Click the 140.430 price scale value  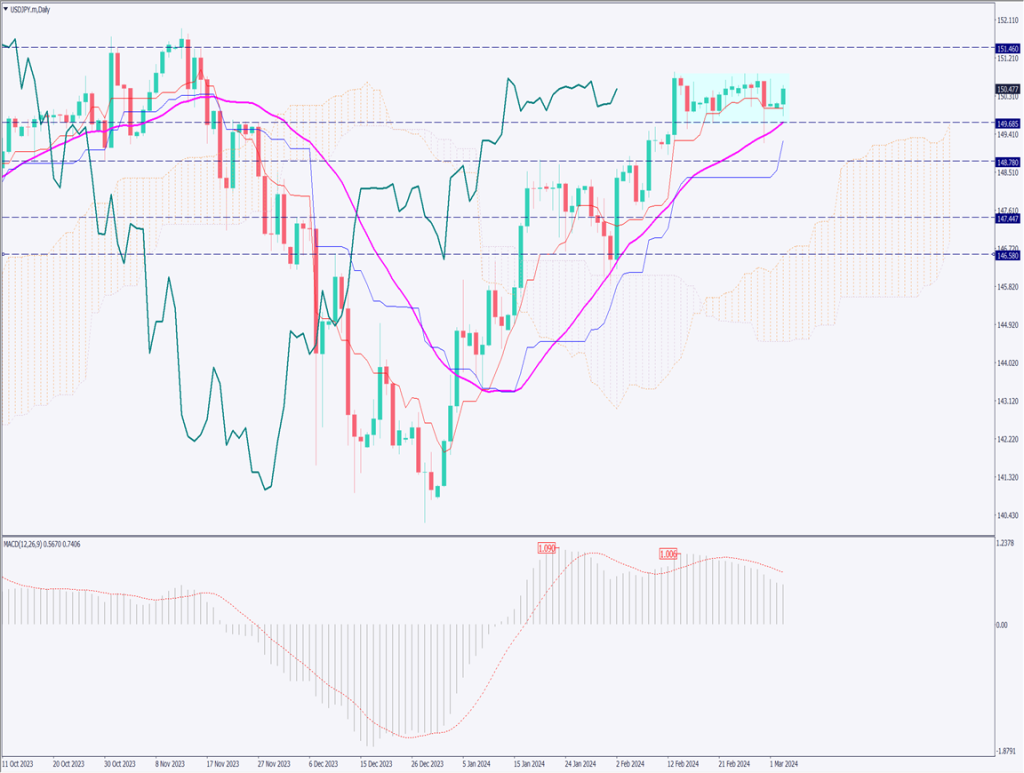(1007, 515)
